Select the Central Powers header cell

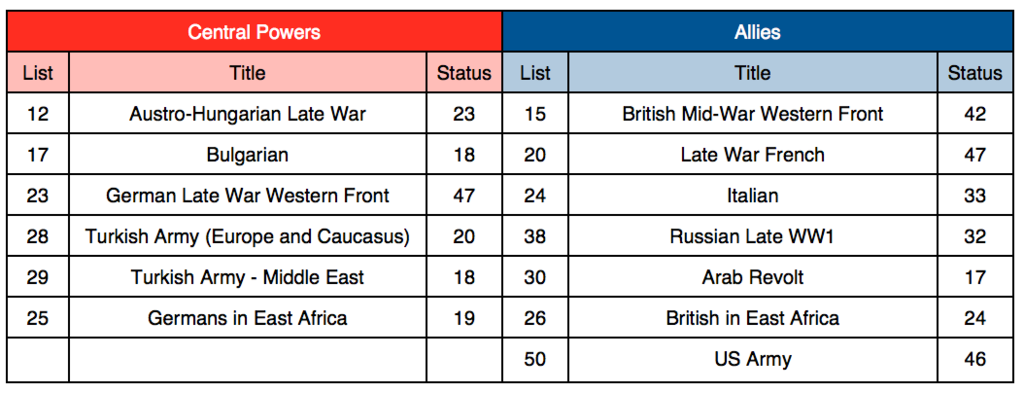tap(254, 31)
